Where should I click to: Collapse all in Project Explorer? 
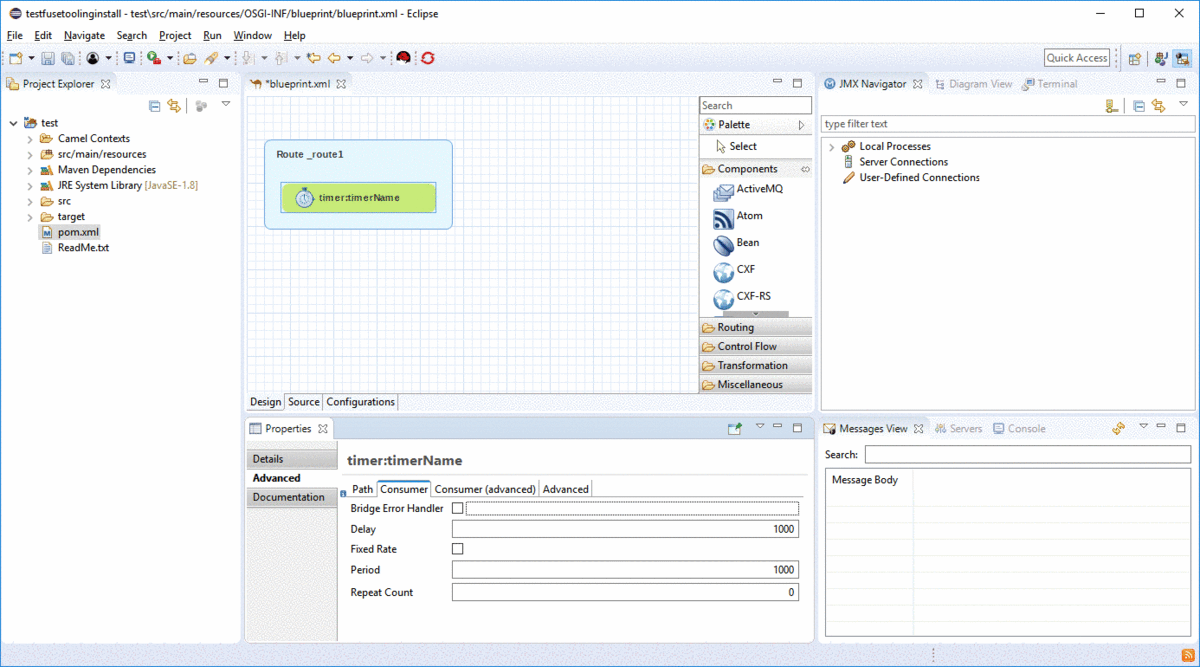tap(154, 105)
